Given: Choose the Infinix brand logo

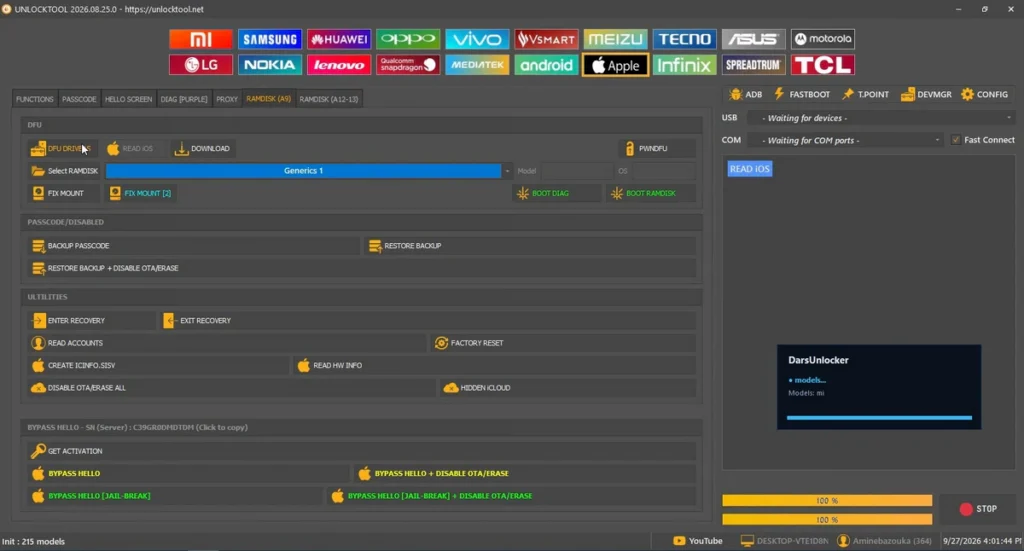Looking at the screenshot, I should tap(684, 65).
